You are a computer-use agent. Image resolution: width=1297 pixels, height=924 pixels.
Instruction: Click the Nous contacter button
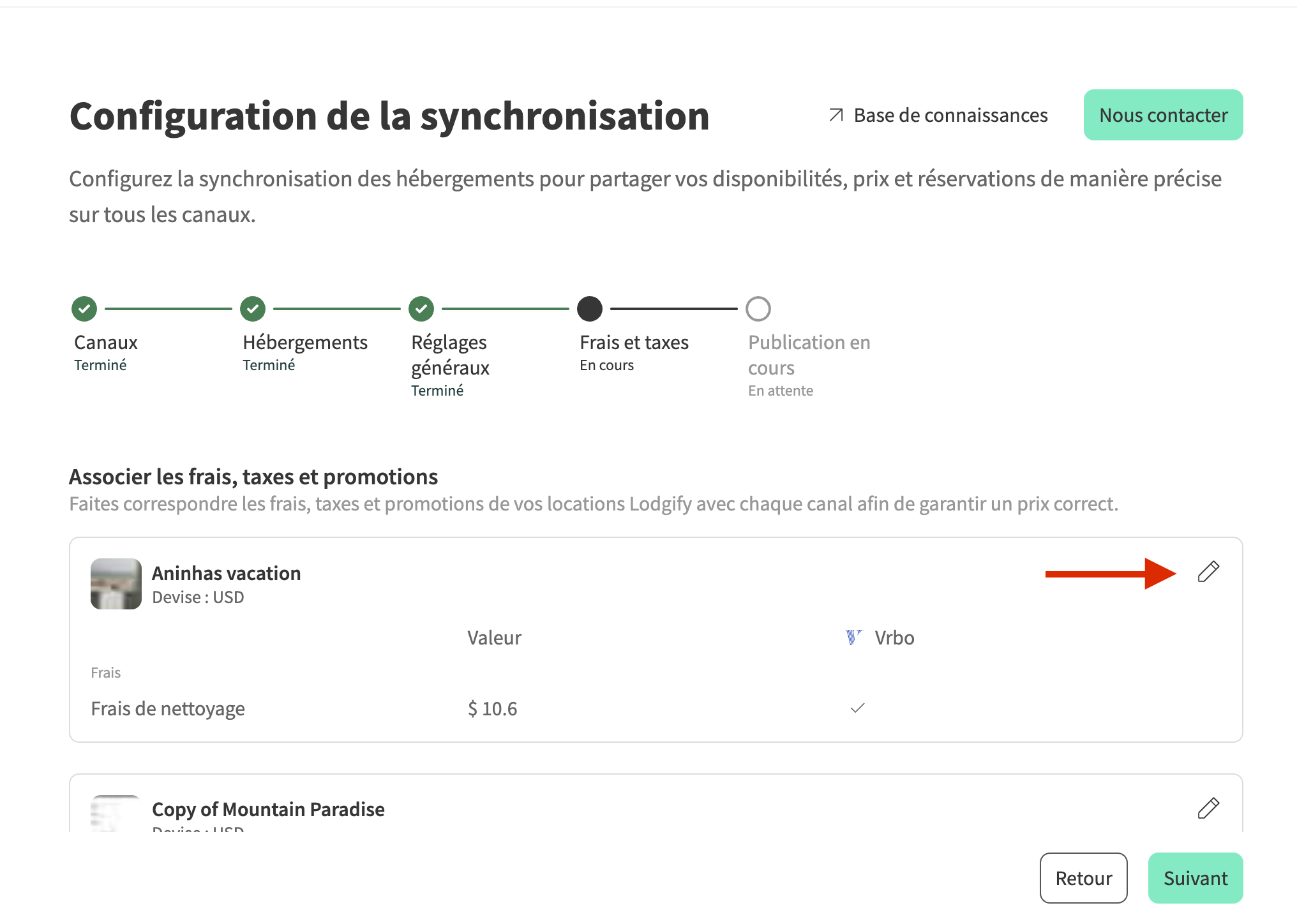point(1163,115)
